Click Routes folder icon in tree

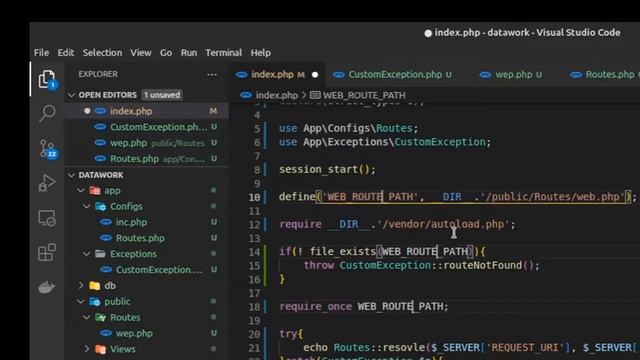pyautogui.click(x=100, y=318)
